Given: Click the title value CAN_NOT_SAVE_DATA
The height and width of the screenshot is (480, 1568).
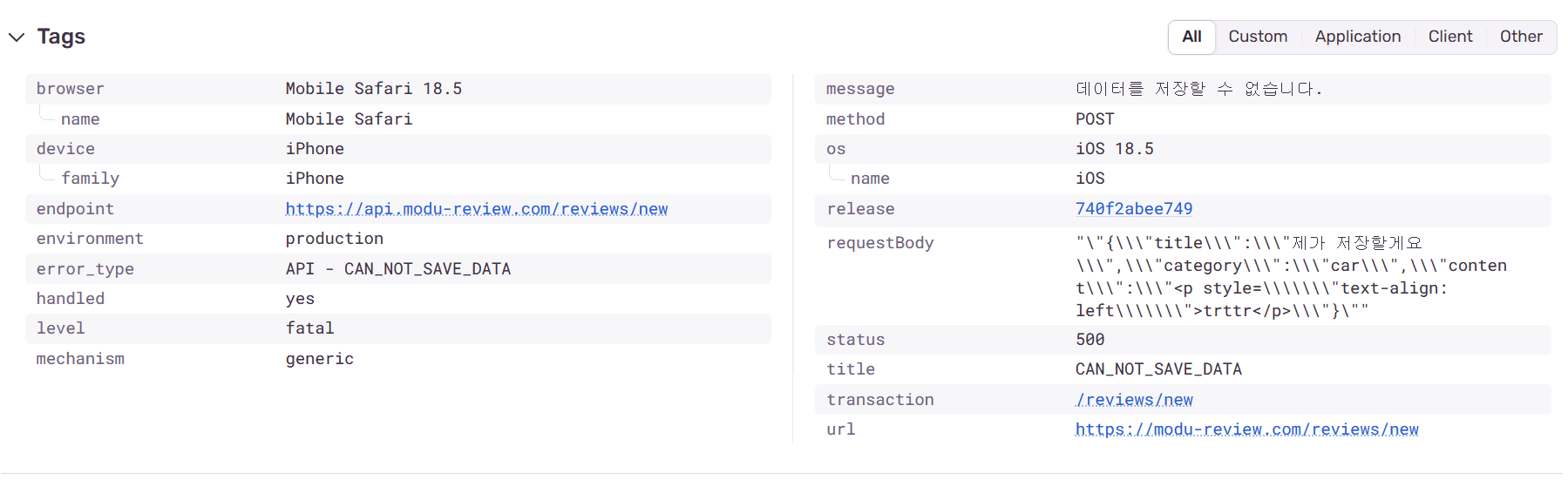Looking at the screenshot, I should point(1157,369).
